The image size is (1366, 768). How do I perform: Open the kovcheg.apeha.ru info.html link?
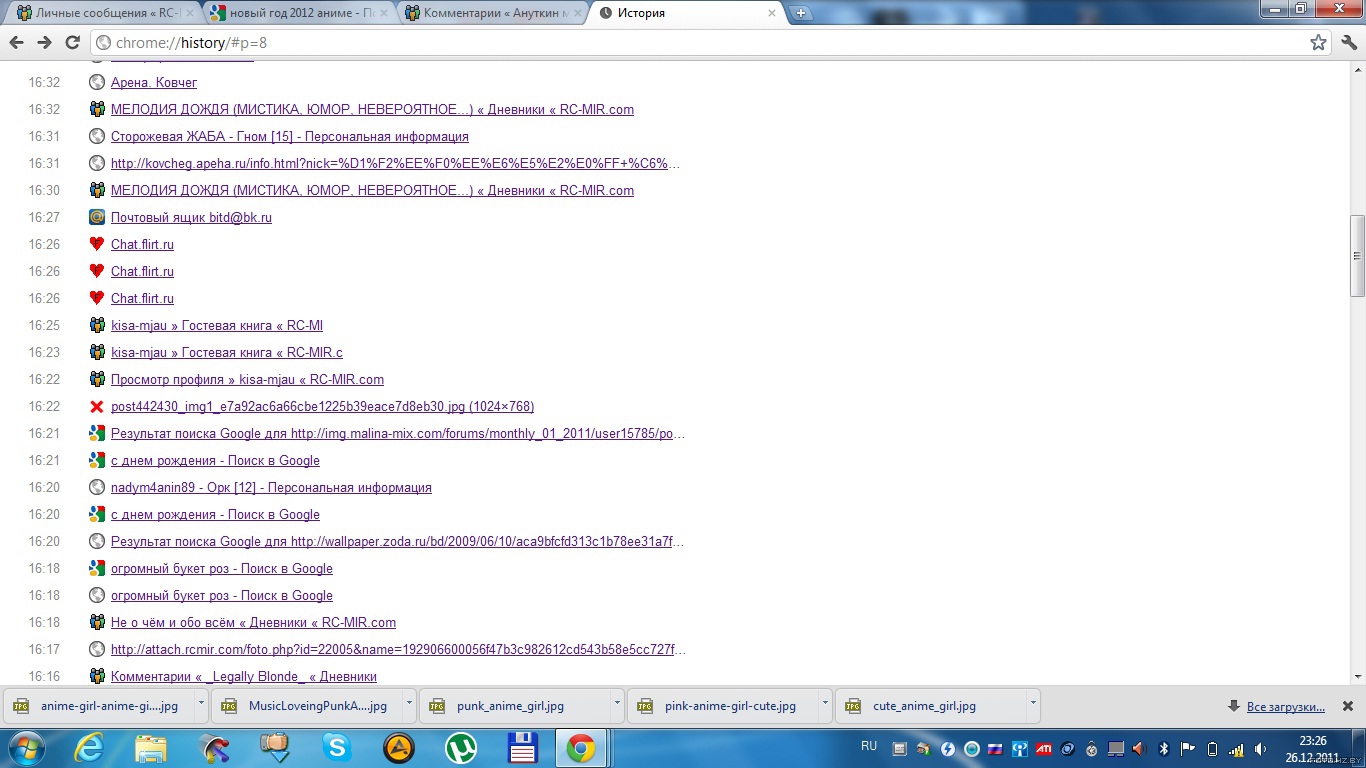click(x=396, y=164)
